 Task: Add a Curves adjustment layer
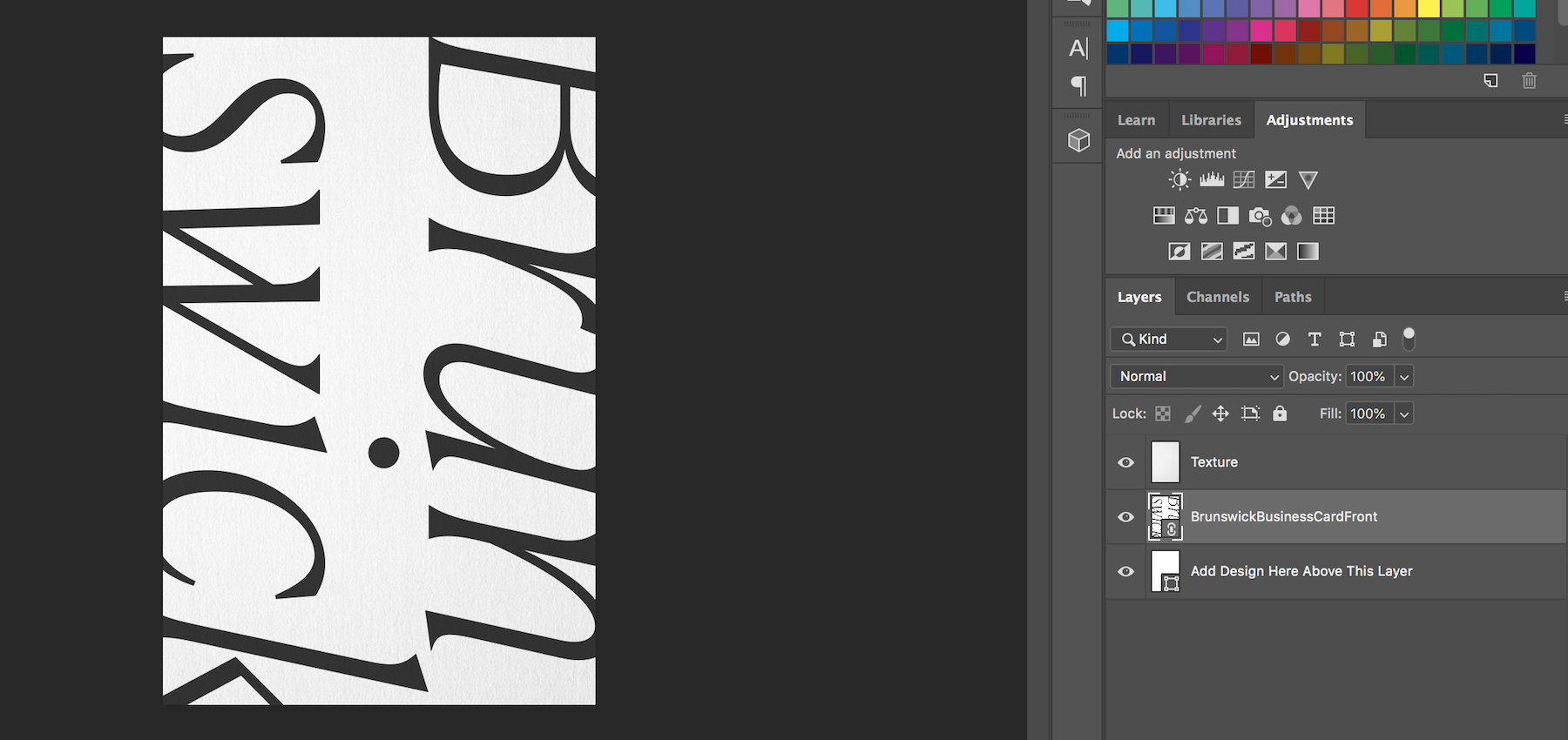(x=1244, y=180)
